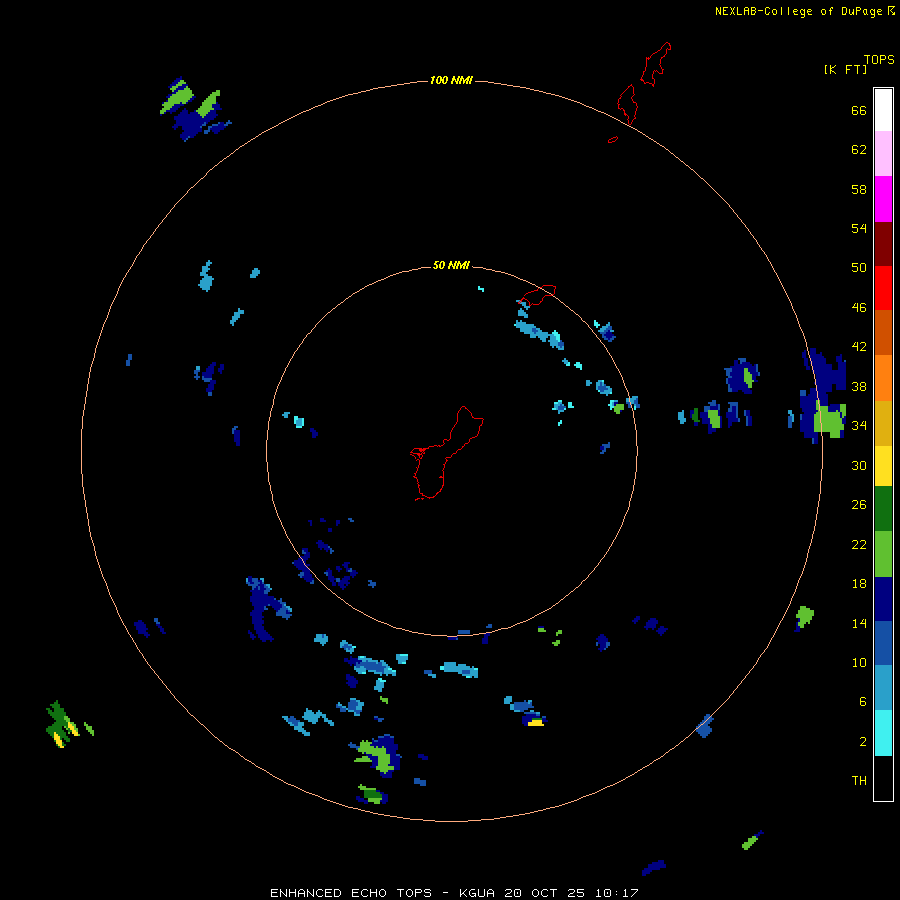Click the '2' legend value

coord(863,741)
